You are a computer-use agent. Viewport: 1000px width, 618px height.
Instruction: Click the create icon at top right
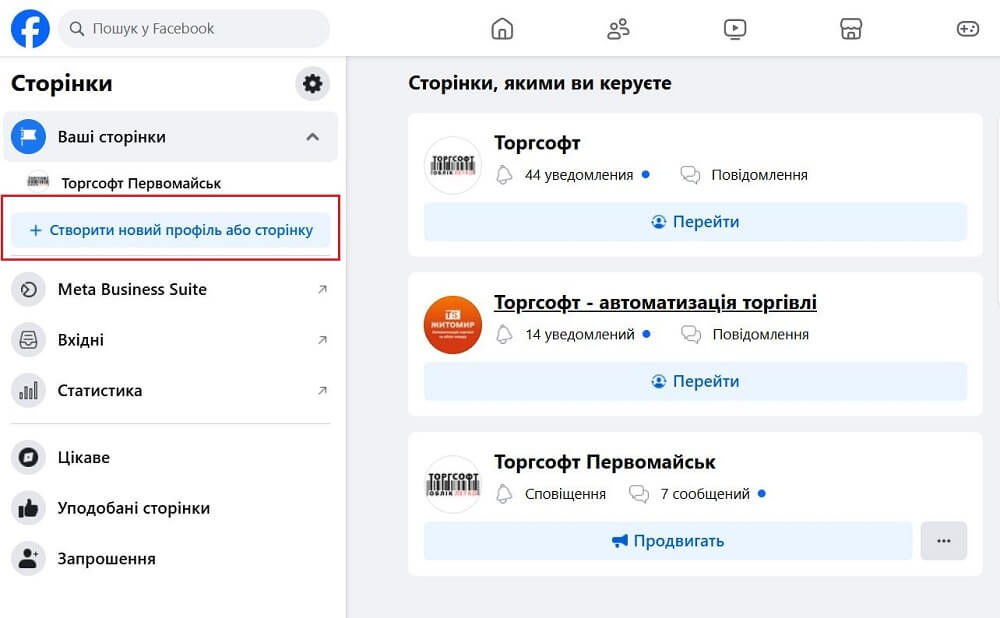pos(967,29)
